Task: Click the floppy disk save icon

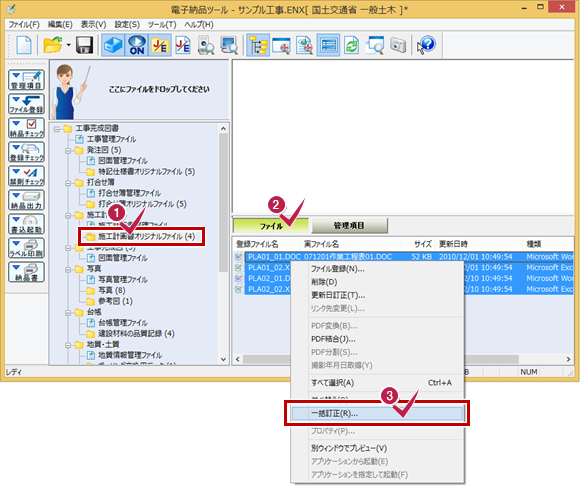Action: click(x=84, y=45)
